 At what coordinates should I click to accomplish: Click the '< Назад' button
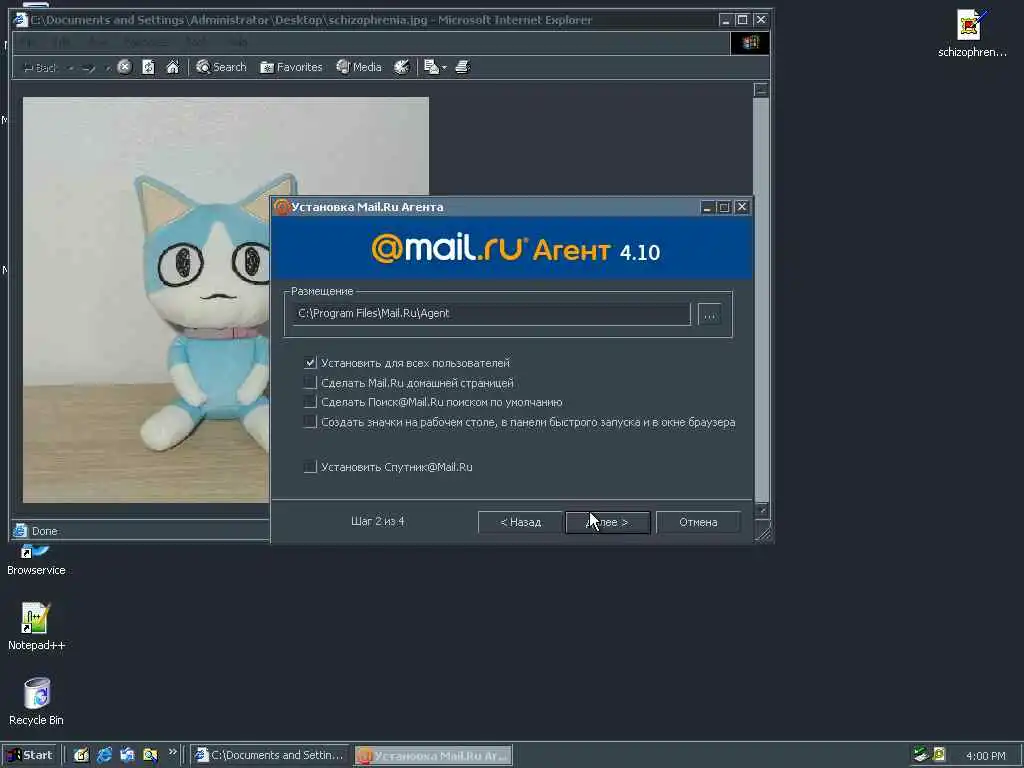click(x=520, y=522)
